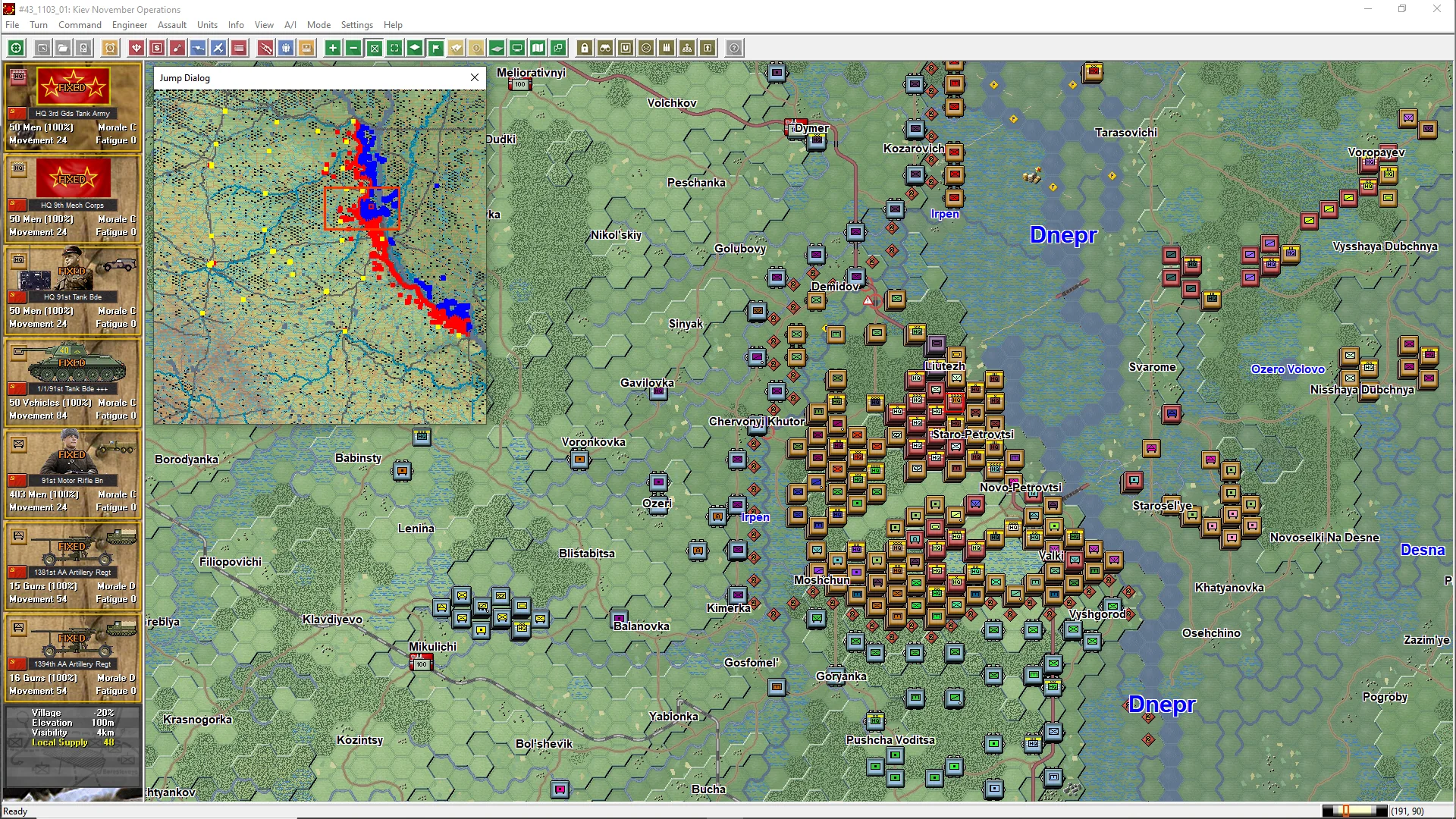Close the Jump Dialog window
Viewport: 1456px width, 819px height.
475,77
